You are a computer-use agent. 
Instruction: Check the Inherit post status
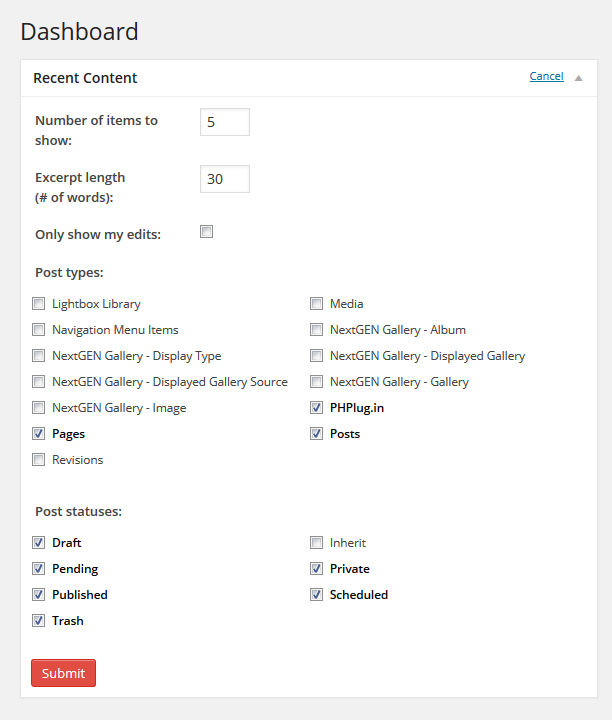coord(316,543)
